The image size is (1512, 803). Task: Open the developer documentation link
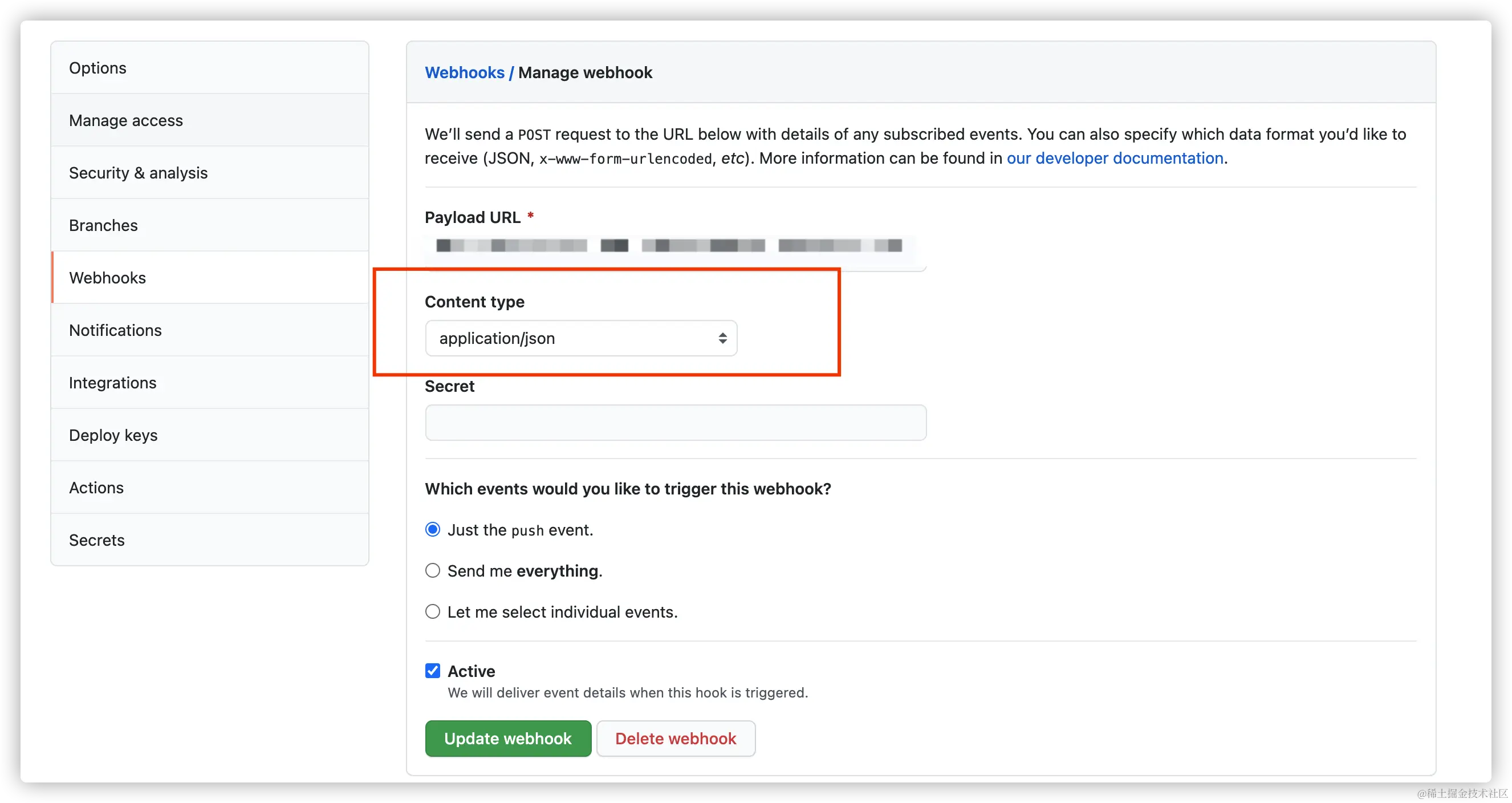pyautogui.click(x=1115, y=158)
